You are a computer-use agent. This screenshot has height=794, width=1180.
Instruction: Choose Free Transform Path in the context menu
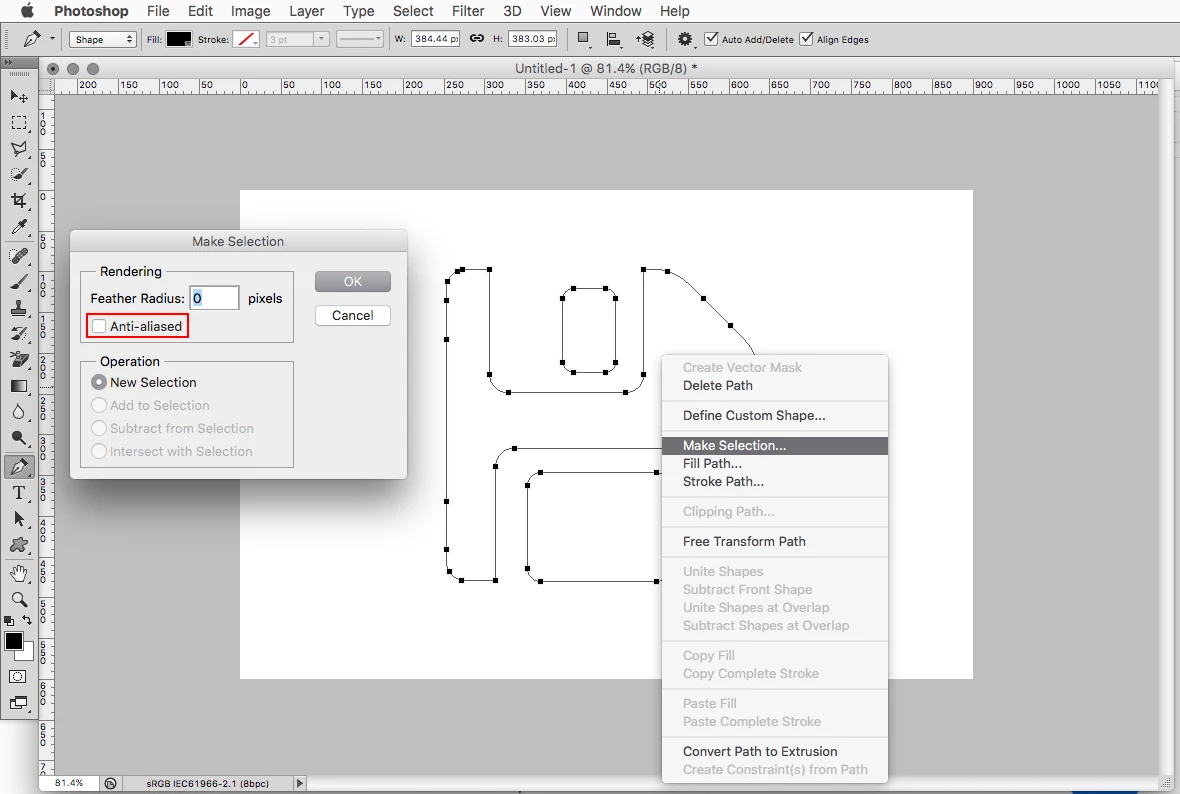point(774,542)
